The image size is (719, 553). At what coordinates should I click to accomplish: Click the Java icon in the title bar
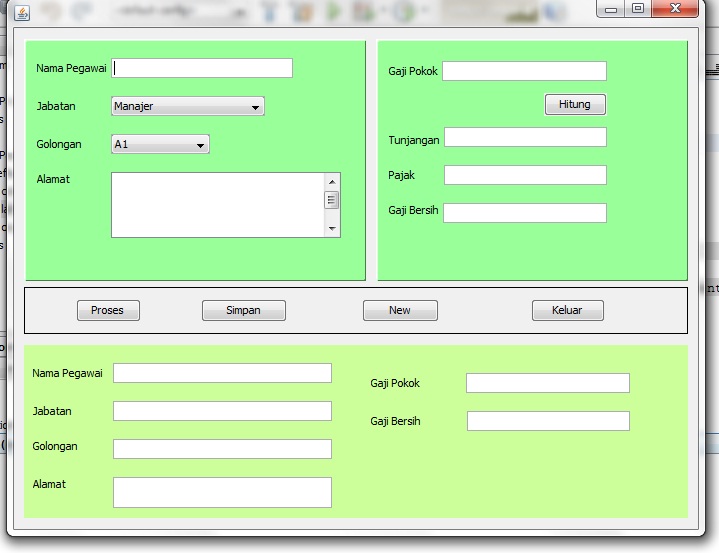(22, 13)
